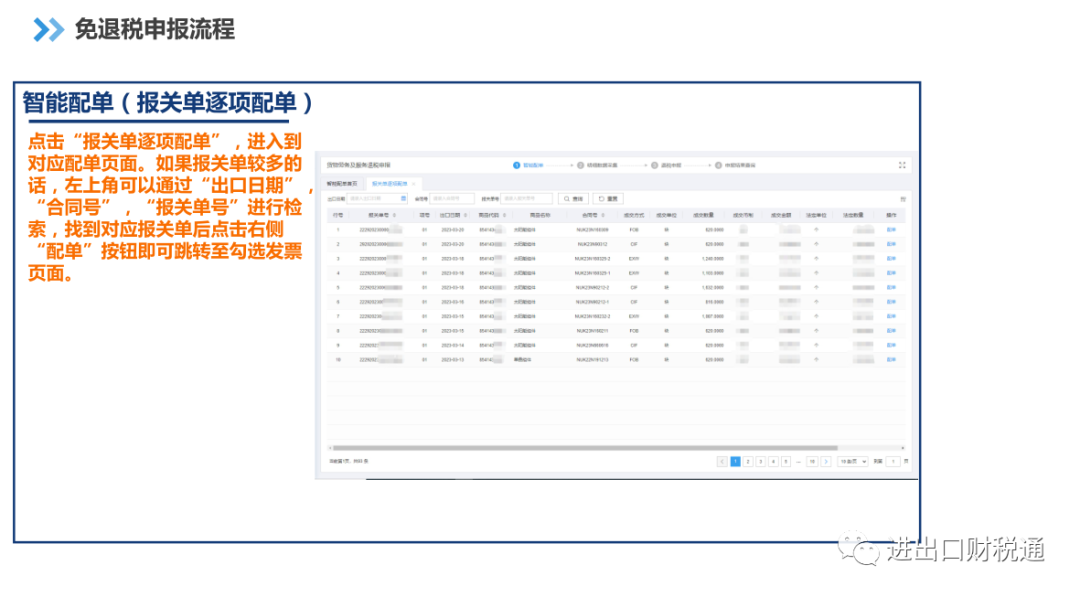Select step 4 申报结果查询 in the progress bar
The width and height of the screenshot is (1080, 597).
[x=736, y=165]
